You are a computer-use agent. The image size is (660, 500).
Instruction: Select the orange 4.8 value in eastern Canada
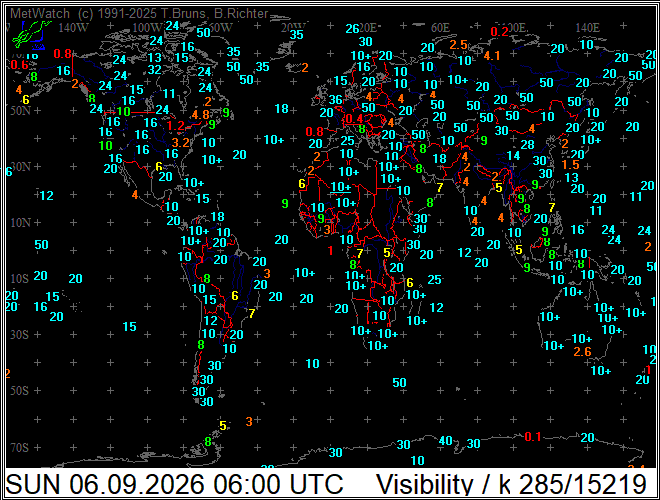tap(200, 115)
